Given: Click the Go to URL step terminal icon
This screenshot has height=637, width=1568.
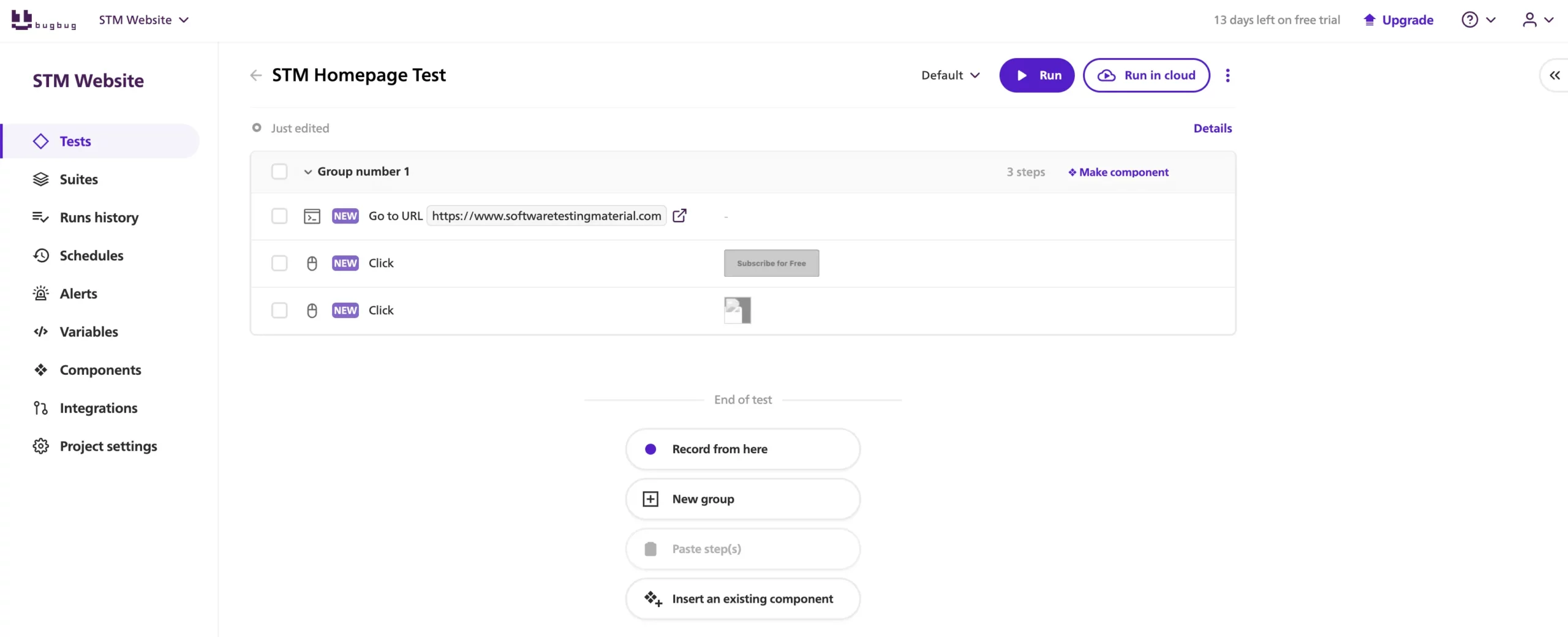Looking at the screenshot, I should click(312, 216).
